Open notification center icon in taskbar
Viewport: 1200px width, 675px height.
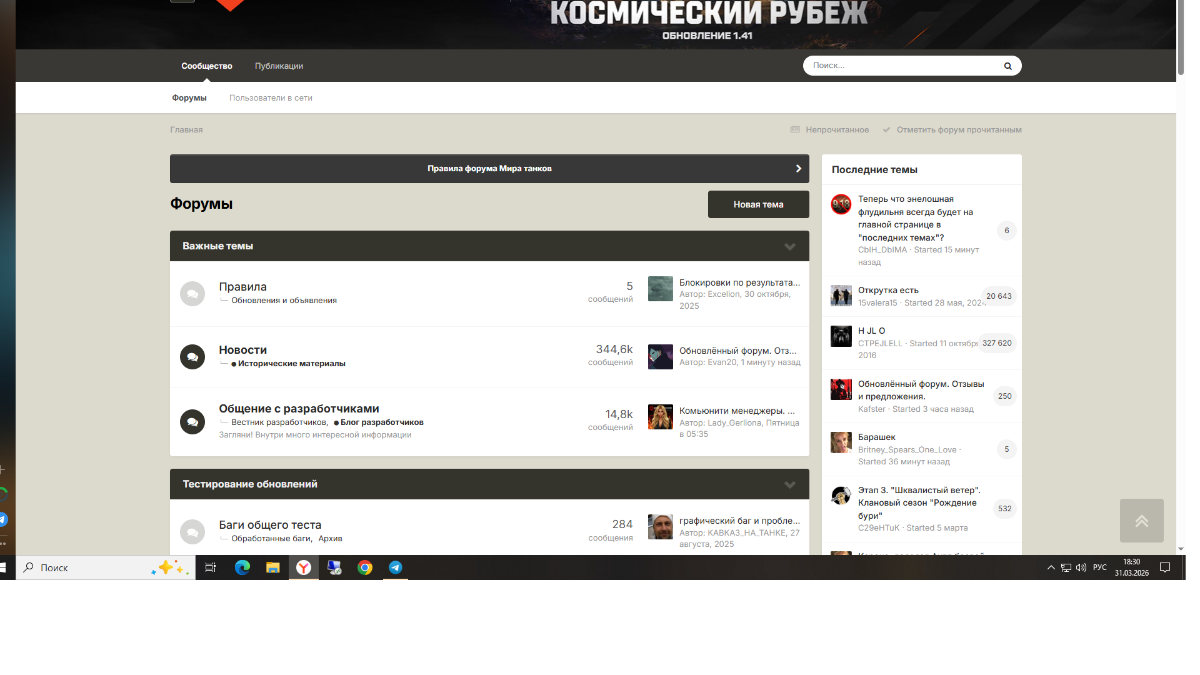tap(1167, 567)
